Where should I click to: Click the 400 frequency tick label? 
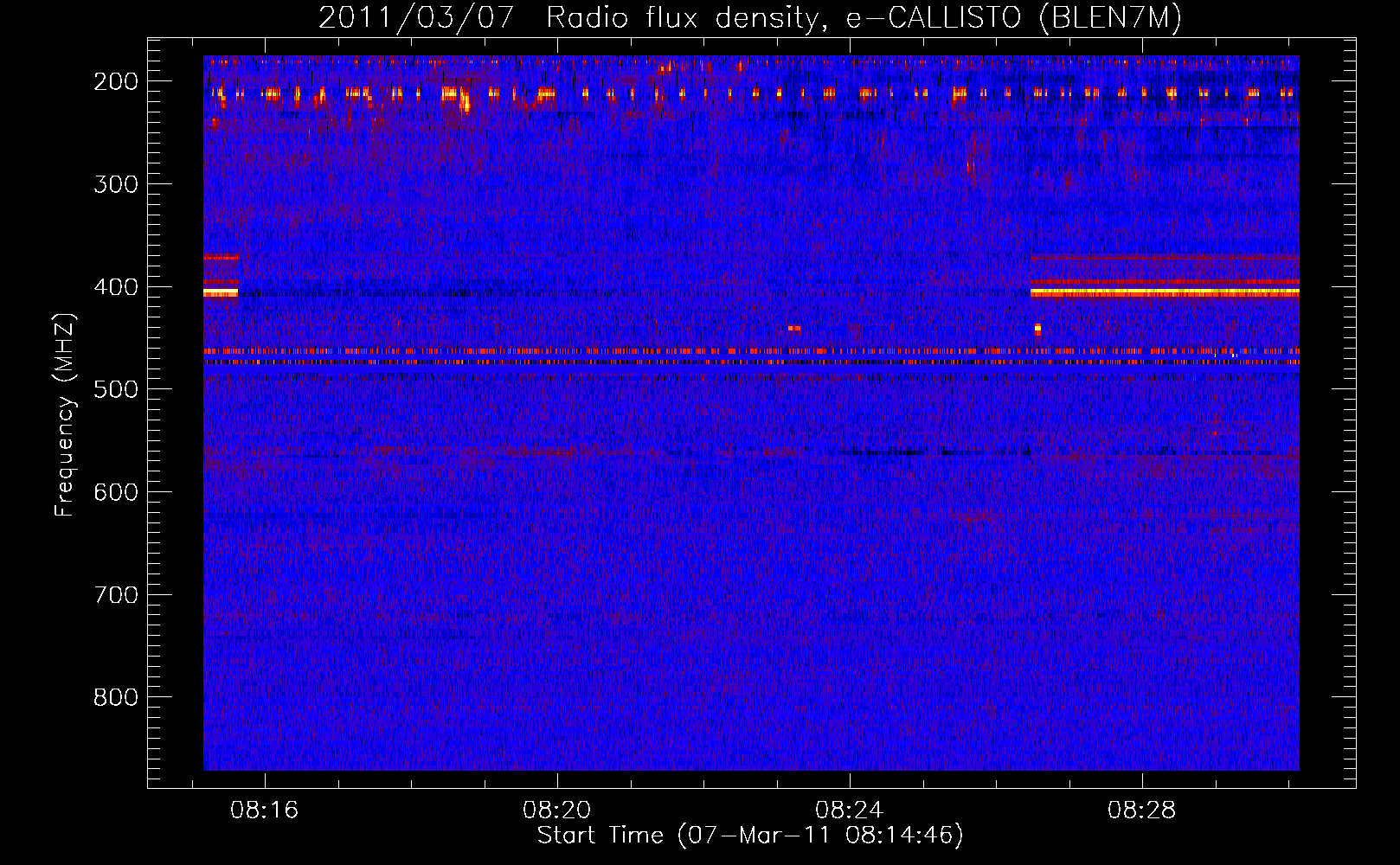pos(115,287)
